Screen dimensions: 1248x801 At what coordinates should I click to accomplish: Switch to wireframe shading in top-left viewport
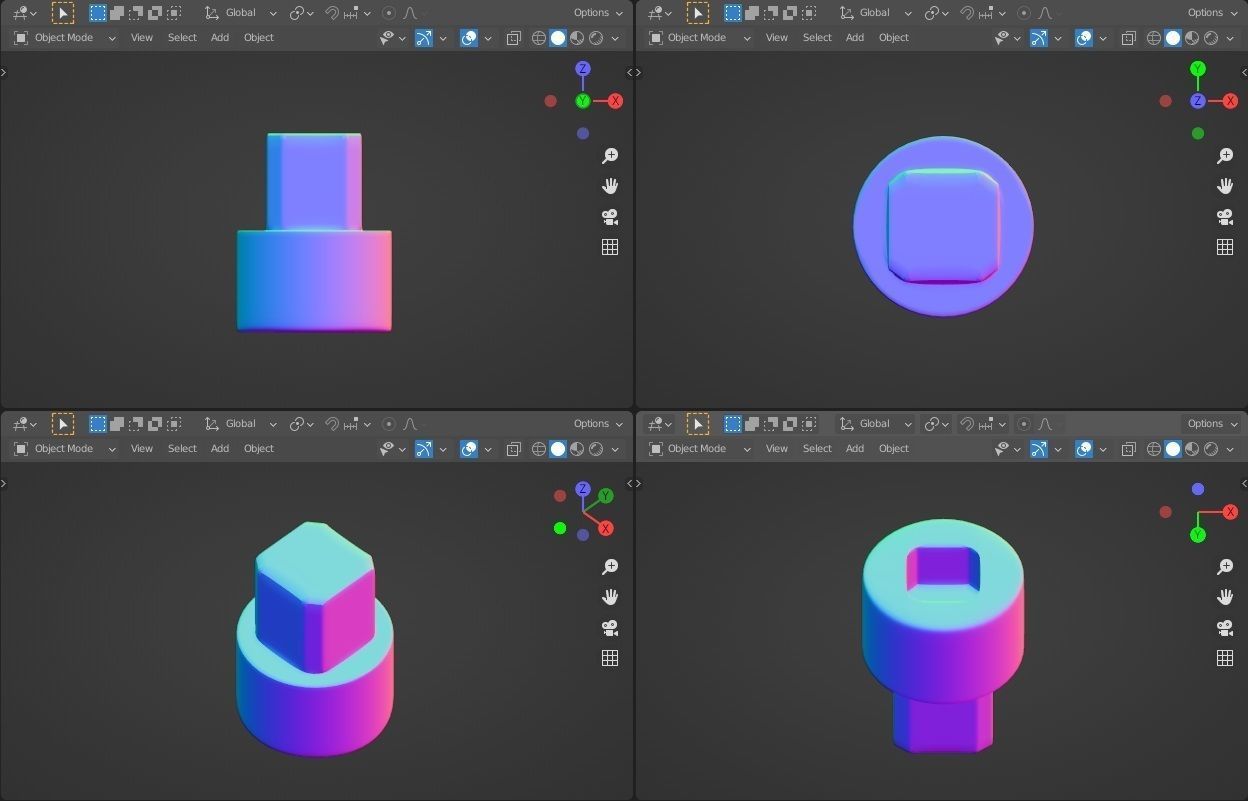point(539,38)
